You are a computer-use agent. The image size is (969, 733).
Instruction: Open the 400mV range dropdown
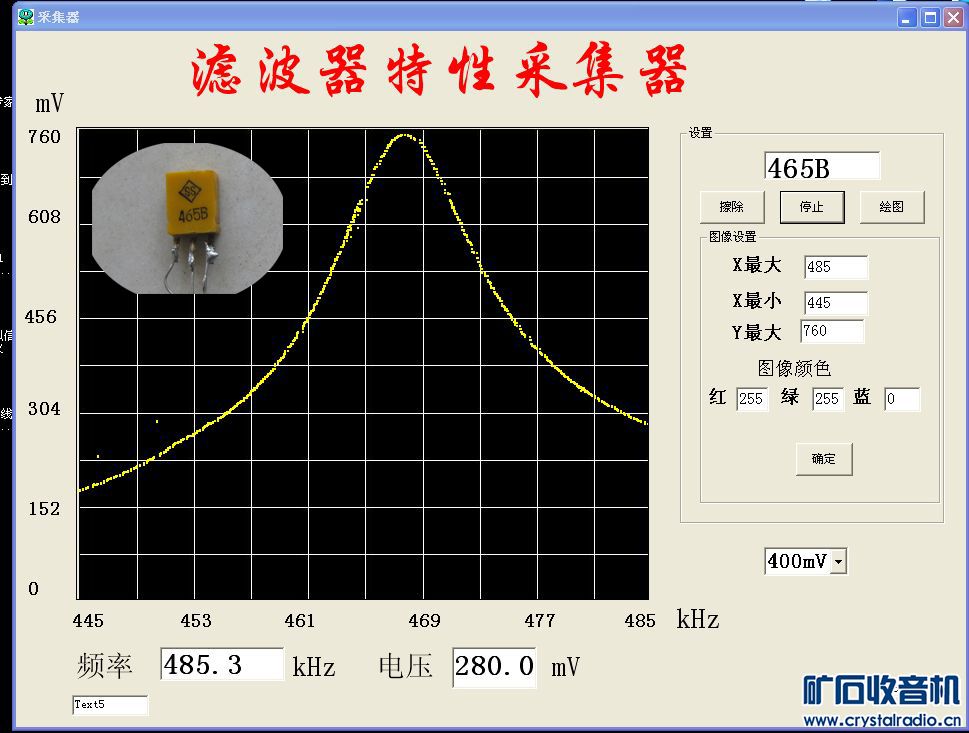click(x=839, y=562)
